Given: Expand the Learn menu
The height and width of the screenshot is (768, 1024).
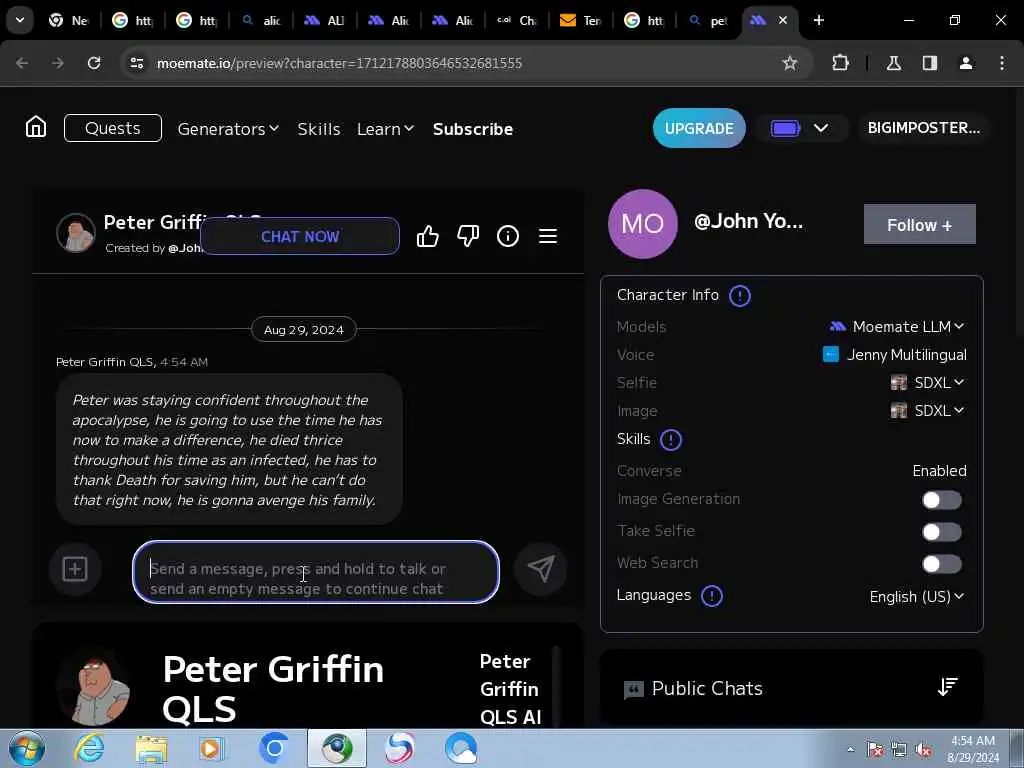Looking at the screenshot, I should [x=385, y=129].
